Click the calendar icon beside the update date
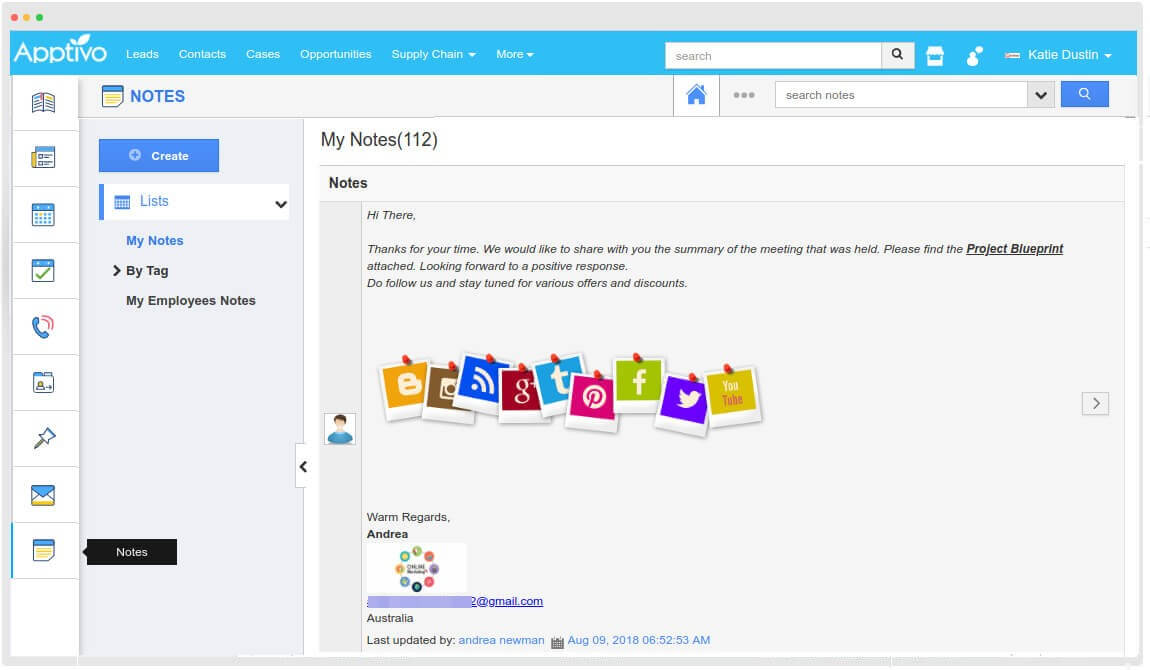Image resolution: width=1150 pixels, height=670 pixels. pos(557,642)
